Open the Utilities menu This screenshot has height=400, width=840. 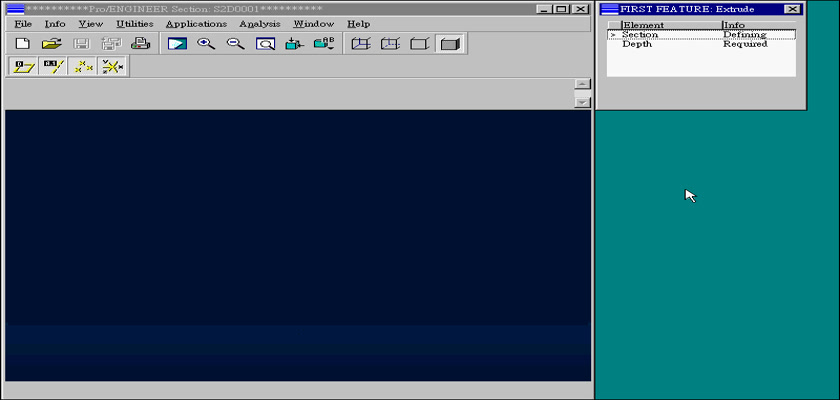pos(134,24)
